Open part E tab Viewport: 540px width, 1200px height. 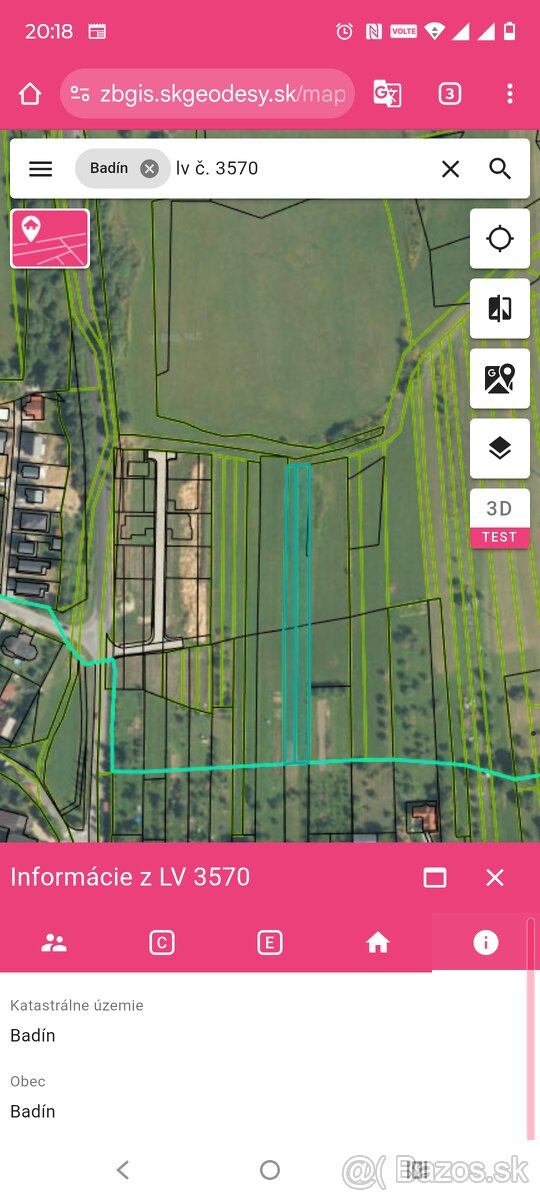point(270,942)
